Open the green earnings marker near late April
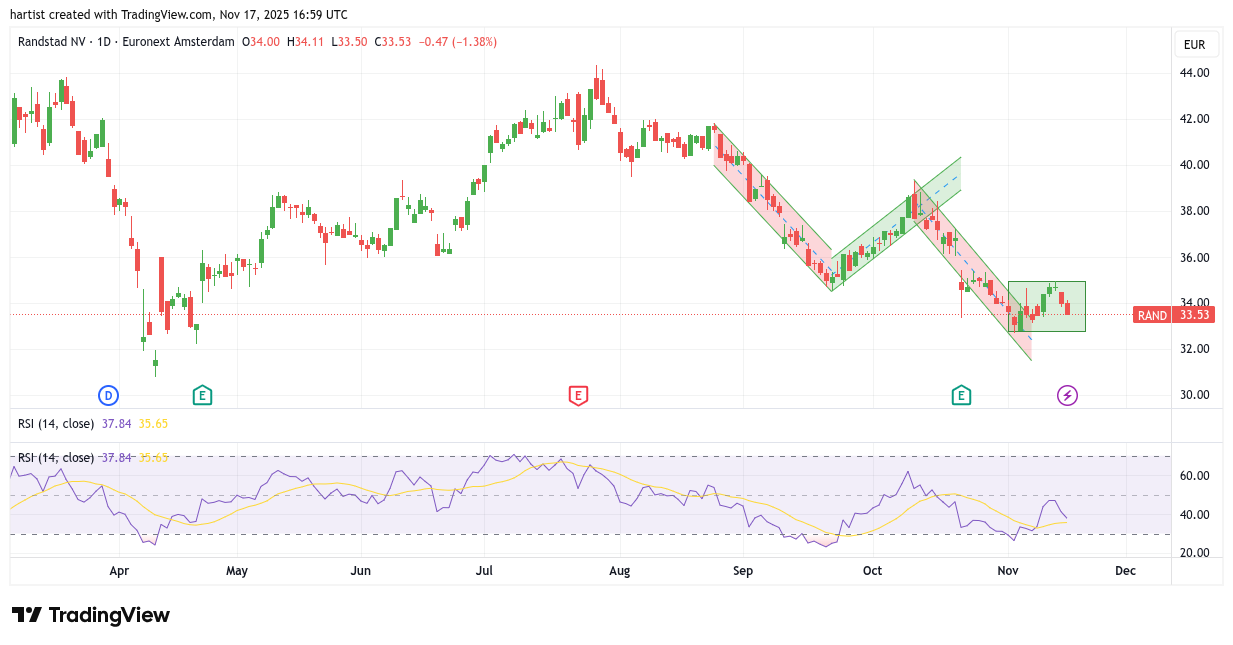This screenshot has height=645, width=1233. [x=202, y=395]
